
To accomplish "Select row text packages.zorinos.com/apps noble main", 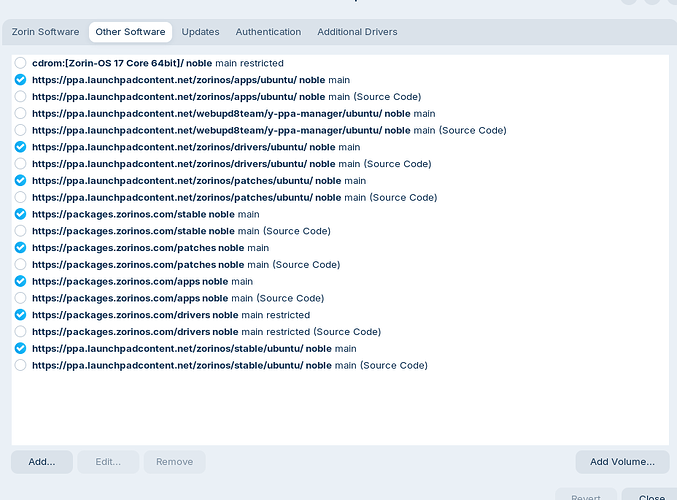I will [142, 282].
